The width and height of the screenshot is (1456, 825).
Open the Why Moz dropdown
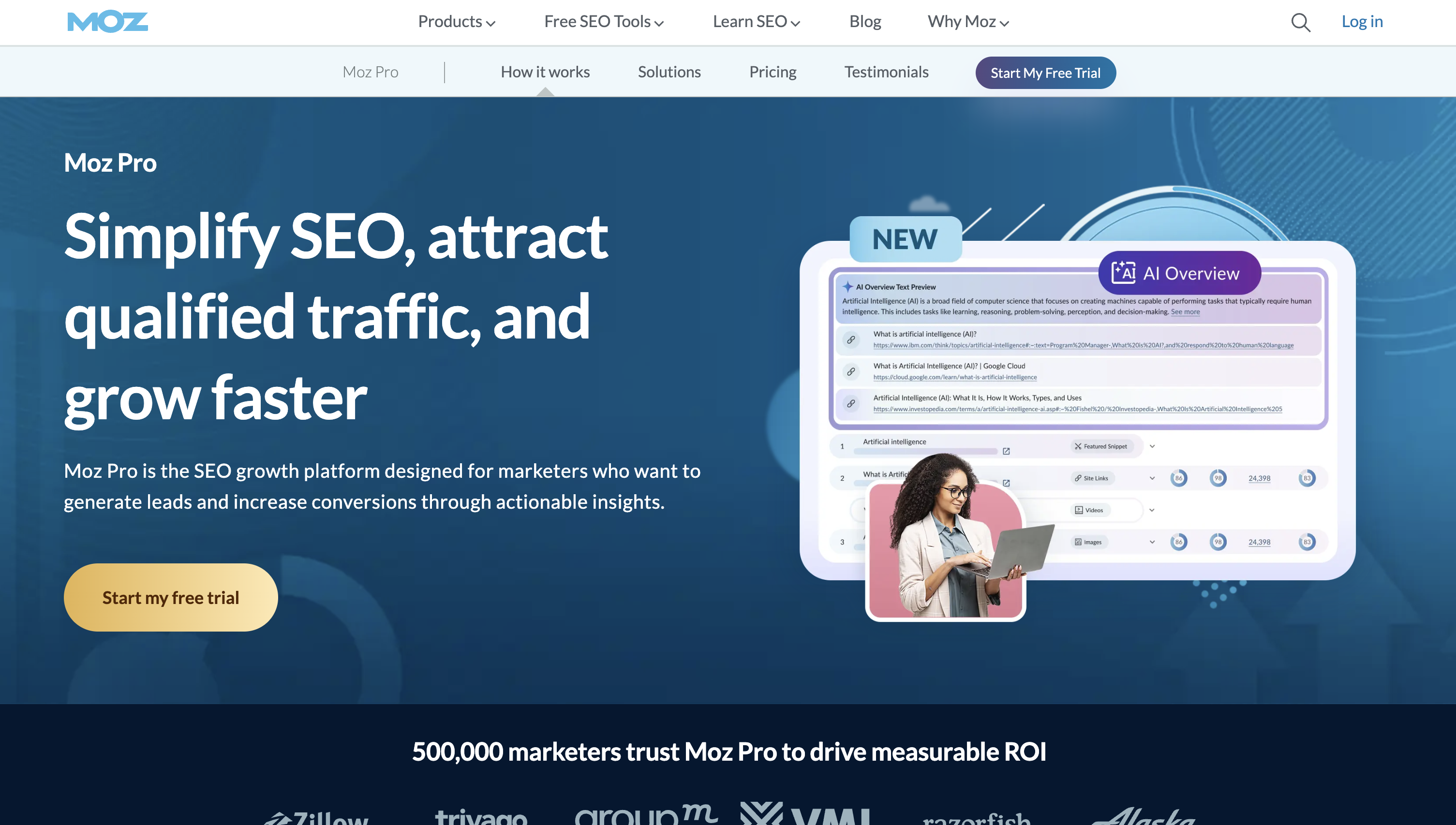pyautogui.click(x=968, y=22)
